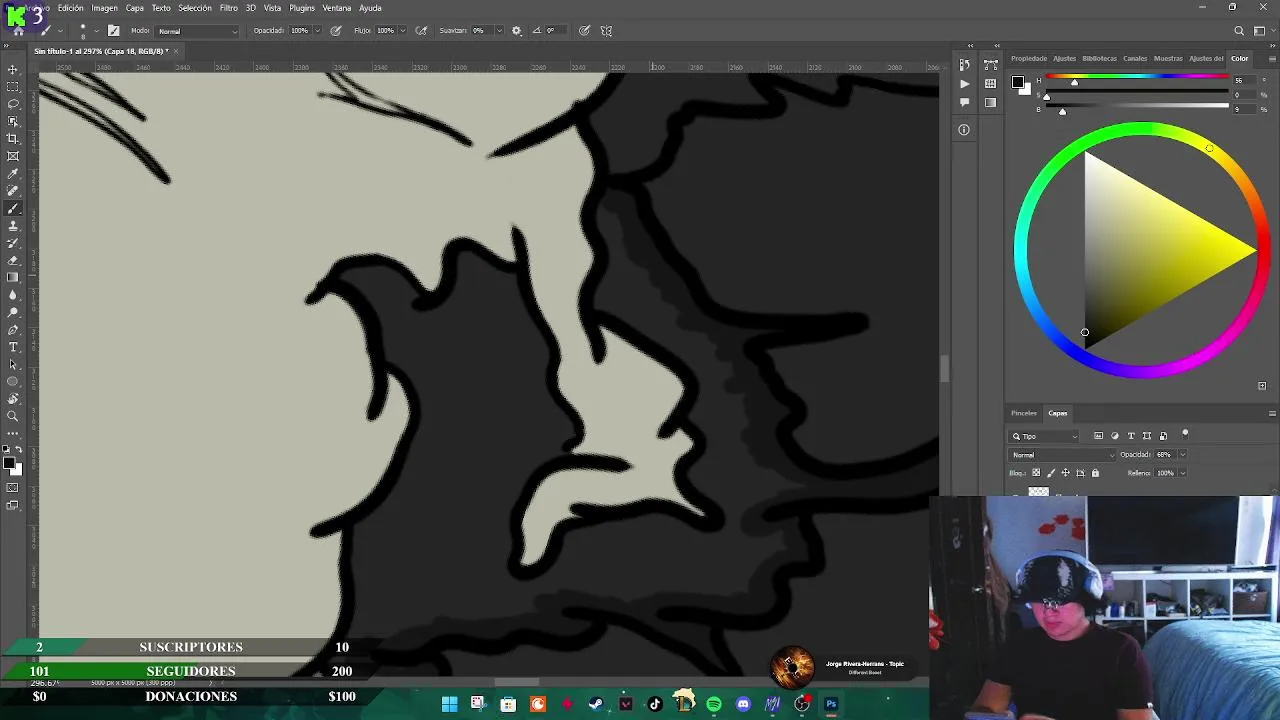Switch to the Muestras tab
This screenshot has width=1280, height=720.
click(x=1168, y=58)
